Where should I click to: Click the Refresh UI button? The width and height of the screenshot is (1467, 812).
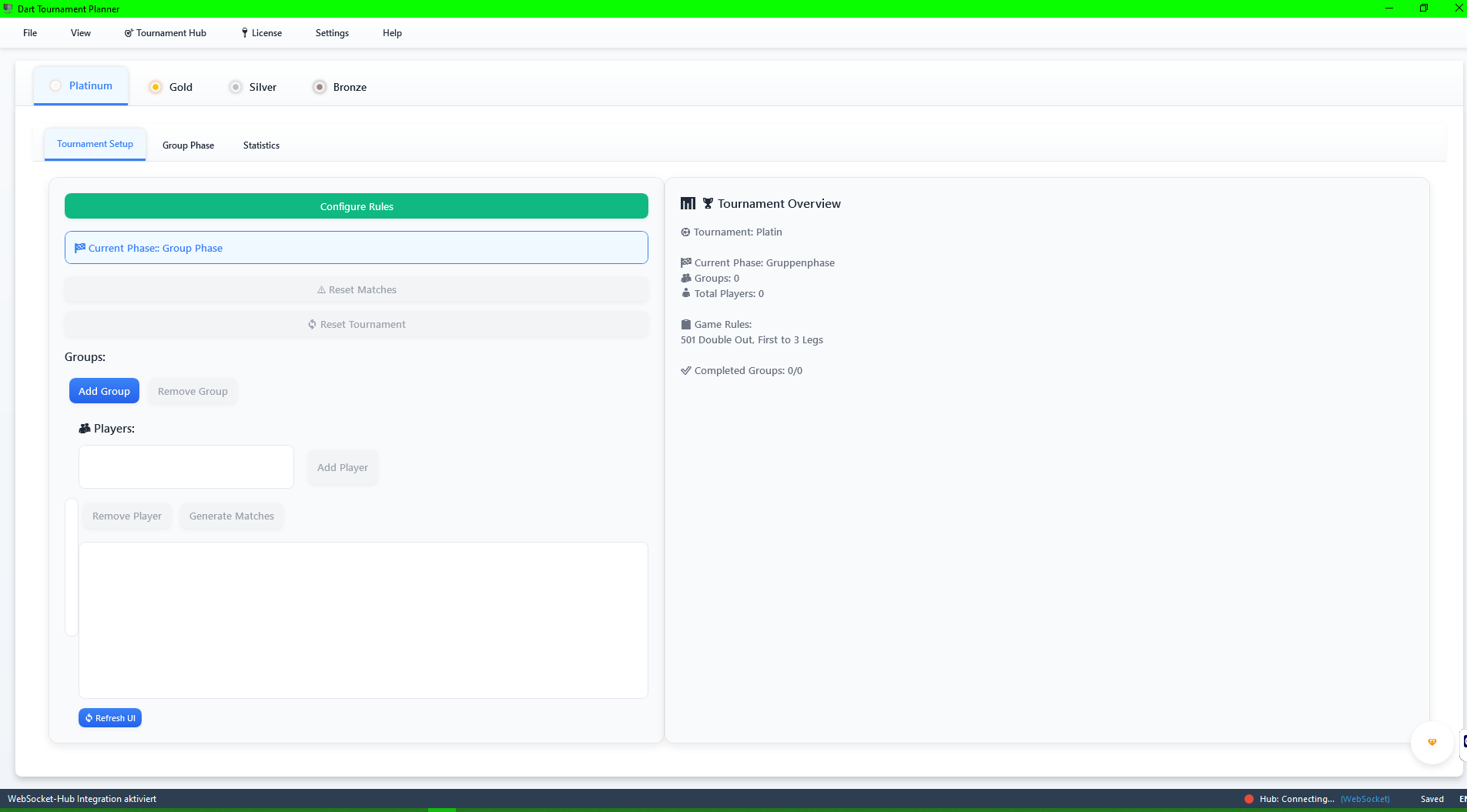(110, 718)
